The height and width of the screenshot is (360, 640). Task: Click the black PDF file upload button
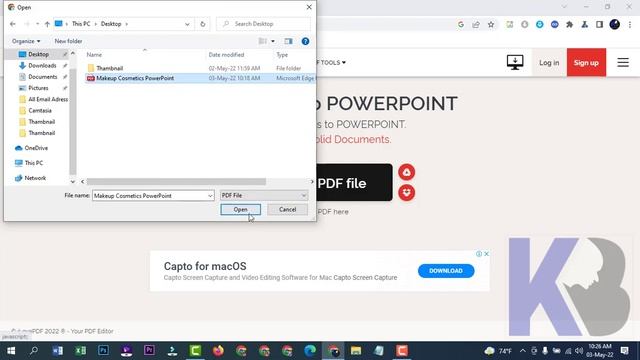354,182
